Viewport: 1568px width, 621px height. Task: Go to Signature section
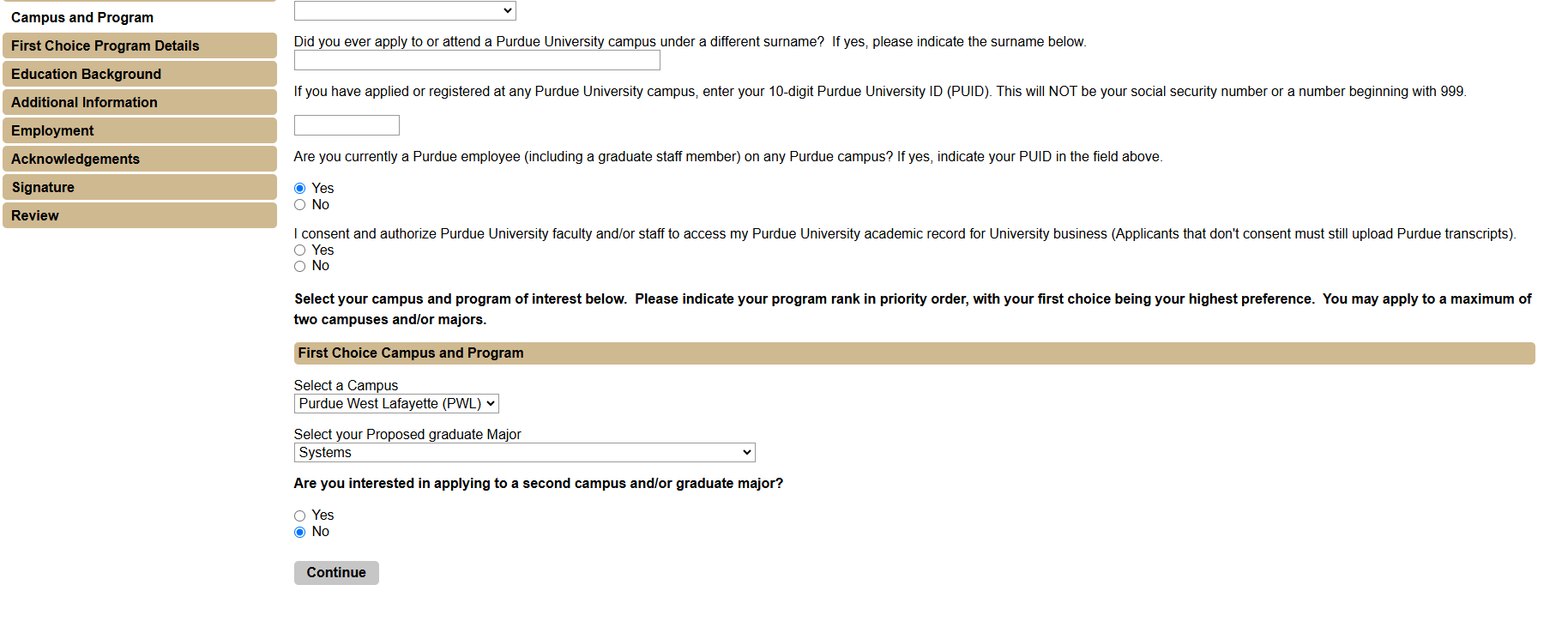pos(139,187)
